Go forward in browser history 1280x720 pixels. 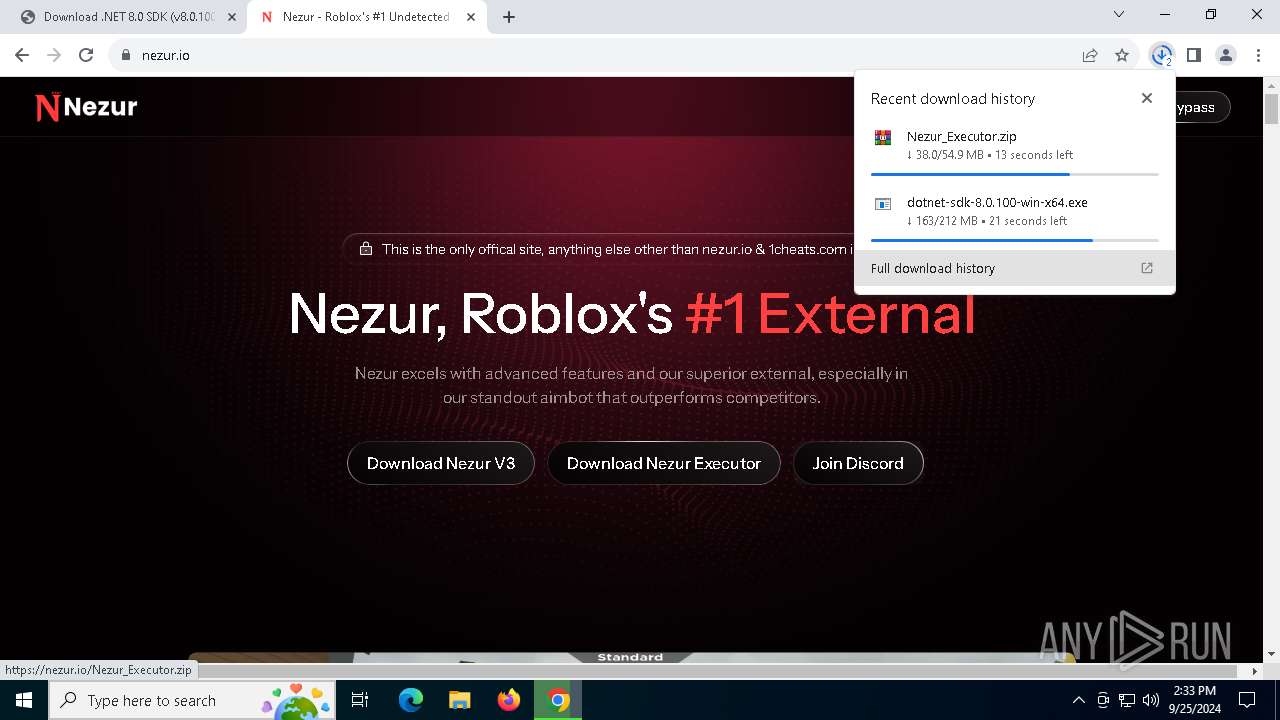(x=54, y=55)
